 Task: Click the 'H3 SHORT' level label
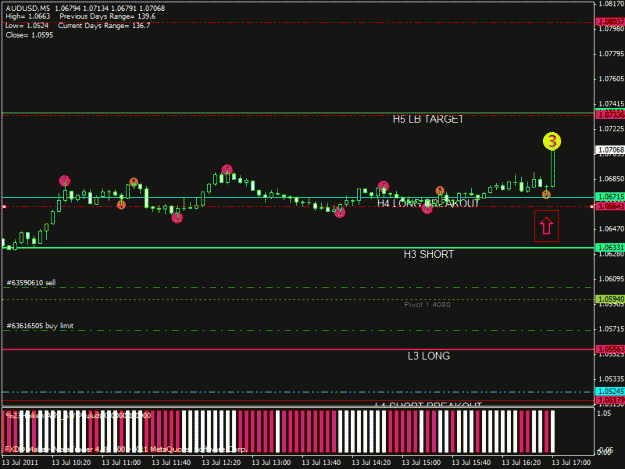point(428,254)
